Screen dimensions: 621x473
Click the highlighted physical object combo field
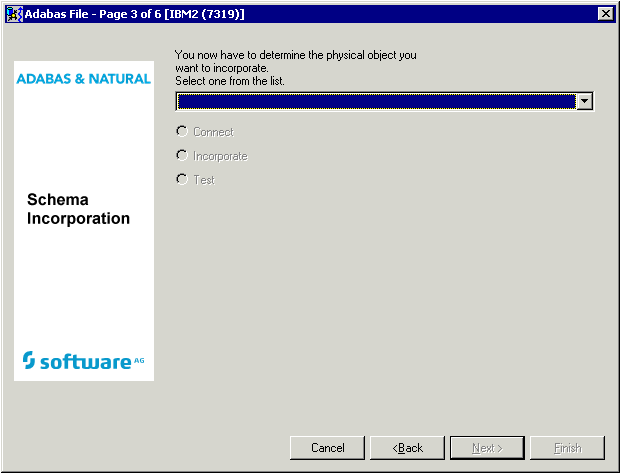375,101
